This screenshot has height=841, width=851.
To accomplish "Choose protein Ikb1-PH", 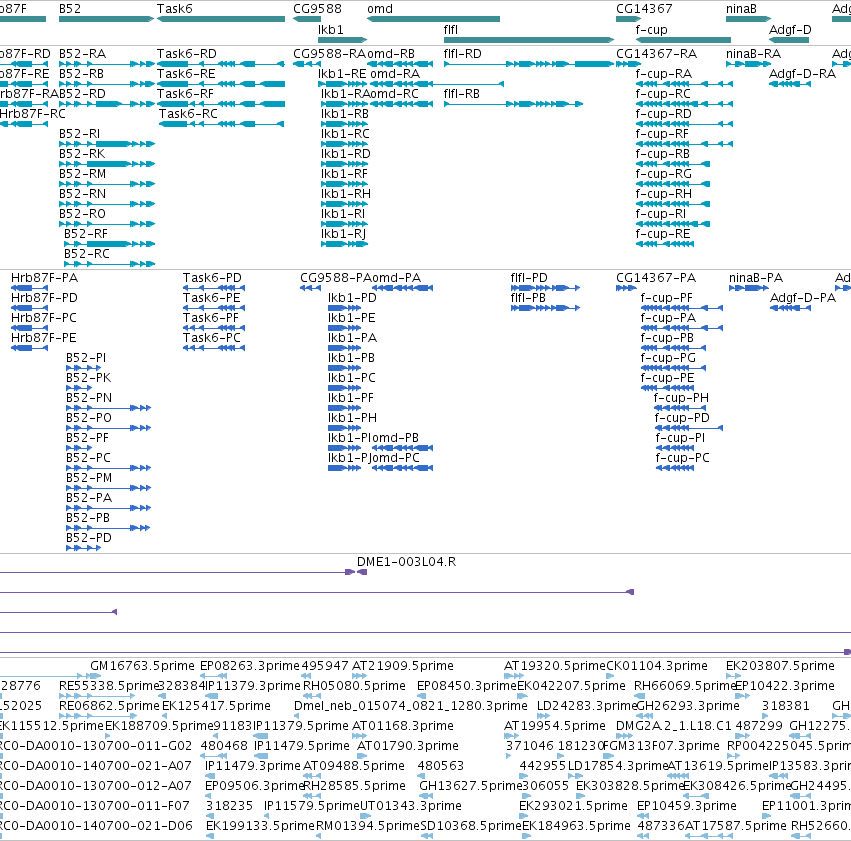I will (352, 418).
